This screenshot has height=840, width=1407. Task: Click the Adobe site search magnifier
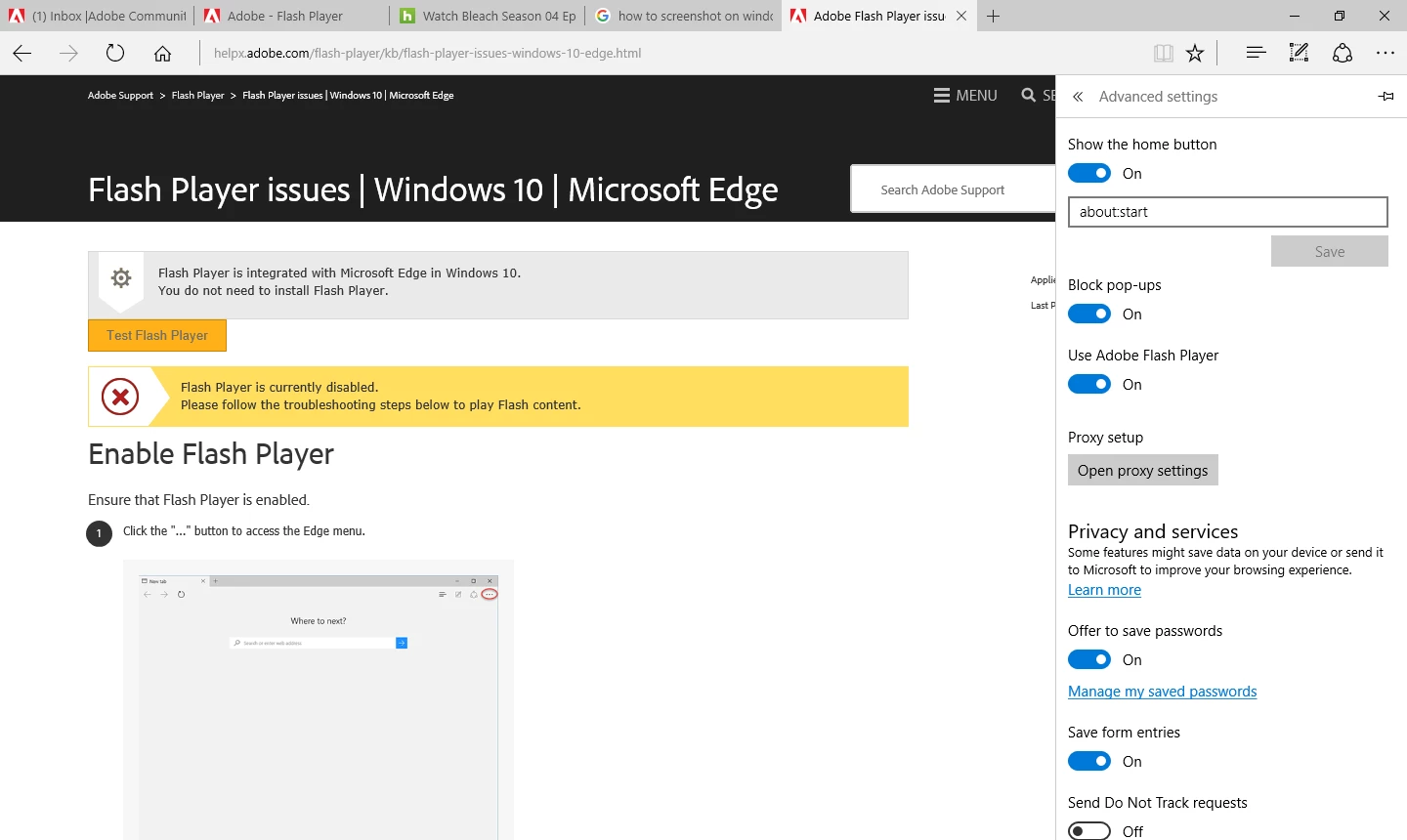tap(1029, 95)
